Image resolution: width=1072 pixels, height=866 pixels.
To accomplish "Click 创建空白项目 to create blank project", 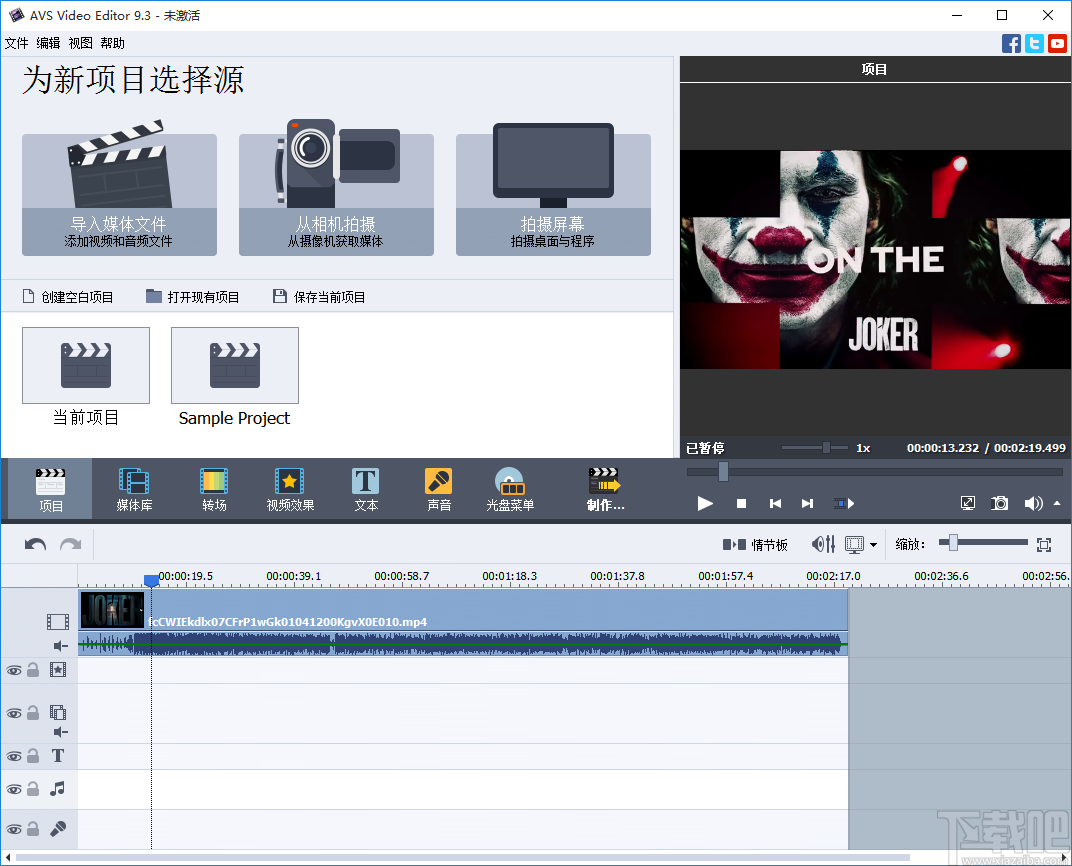I will point(71,296).
